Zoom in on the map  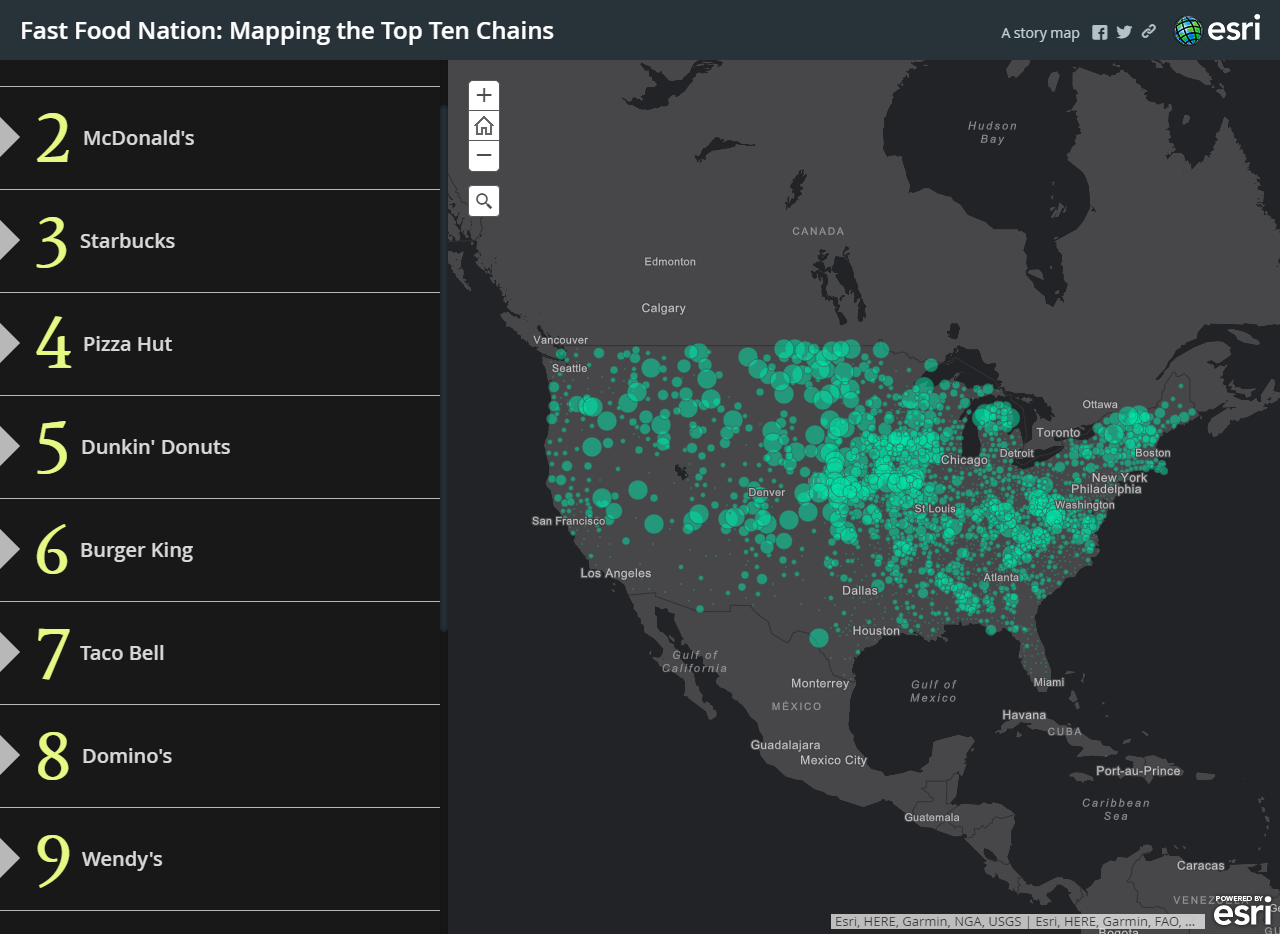point(484,96)
